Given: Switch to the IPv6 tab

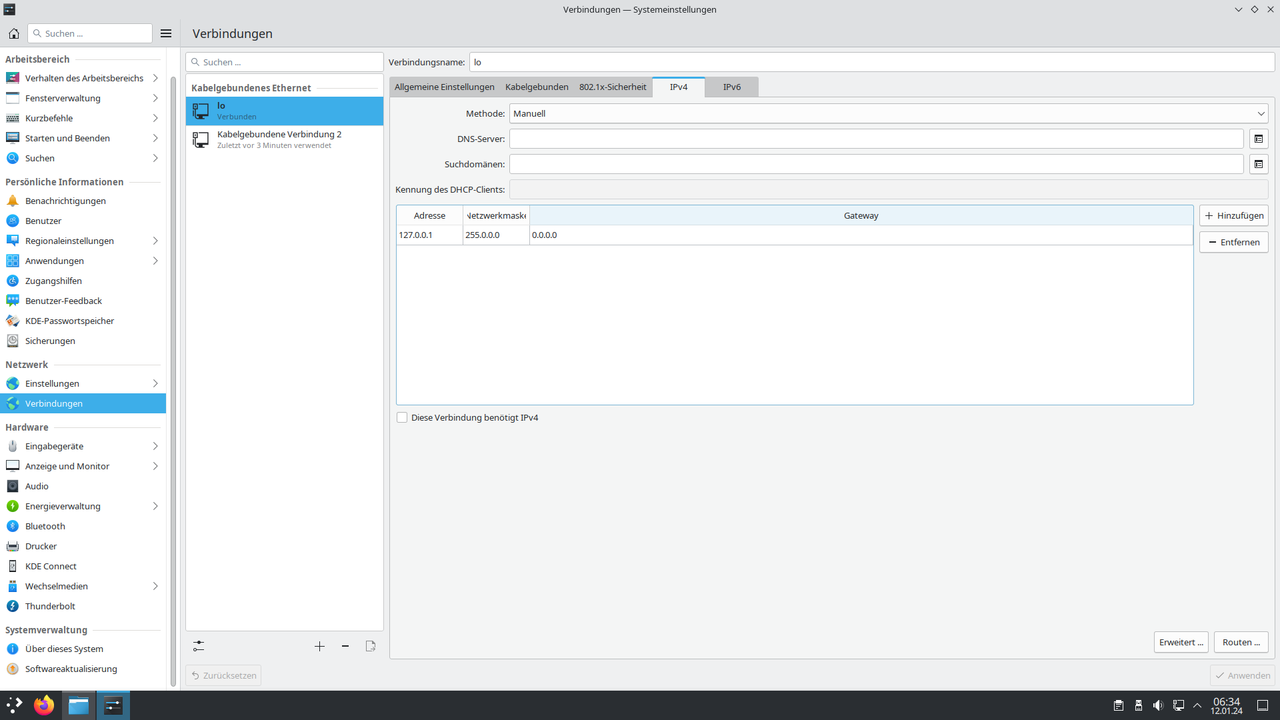Looking at the screenshot, I should coord(732,87).
